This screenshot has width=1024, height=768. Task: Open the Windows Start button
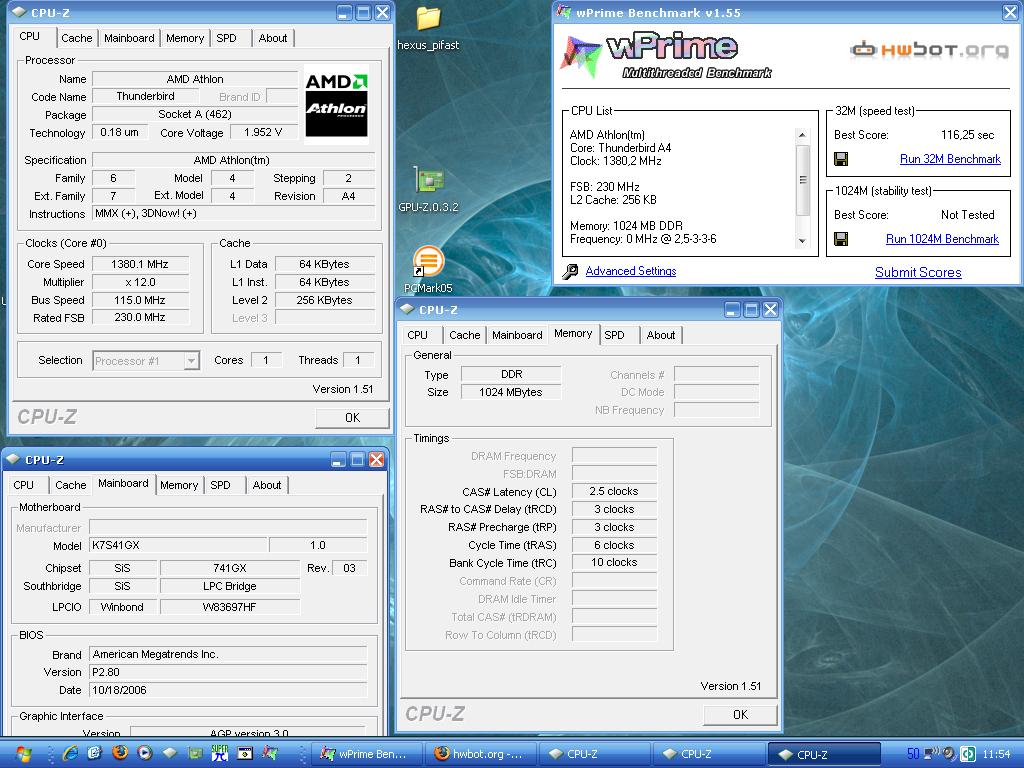click(x=23, y=754)
